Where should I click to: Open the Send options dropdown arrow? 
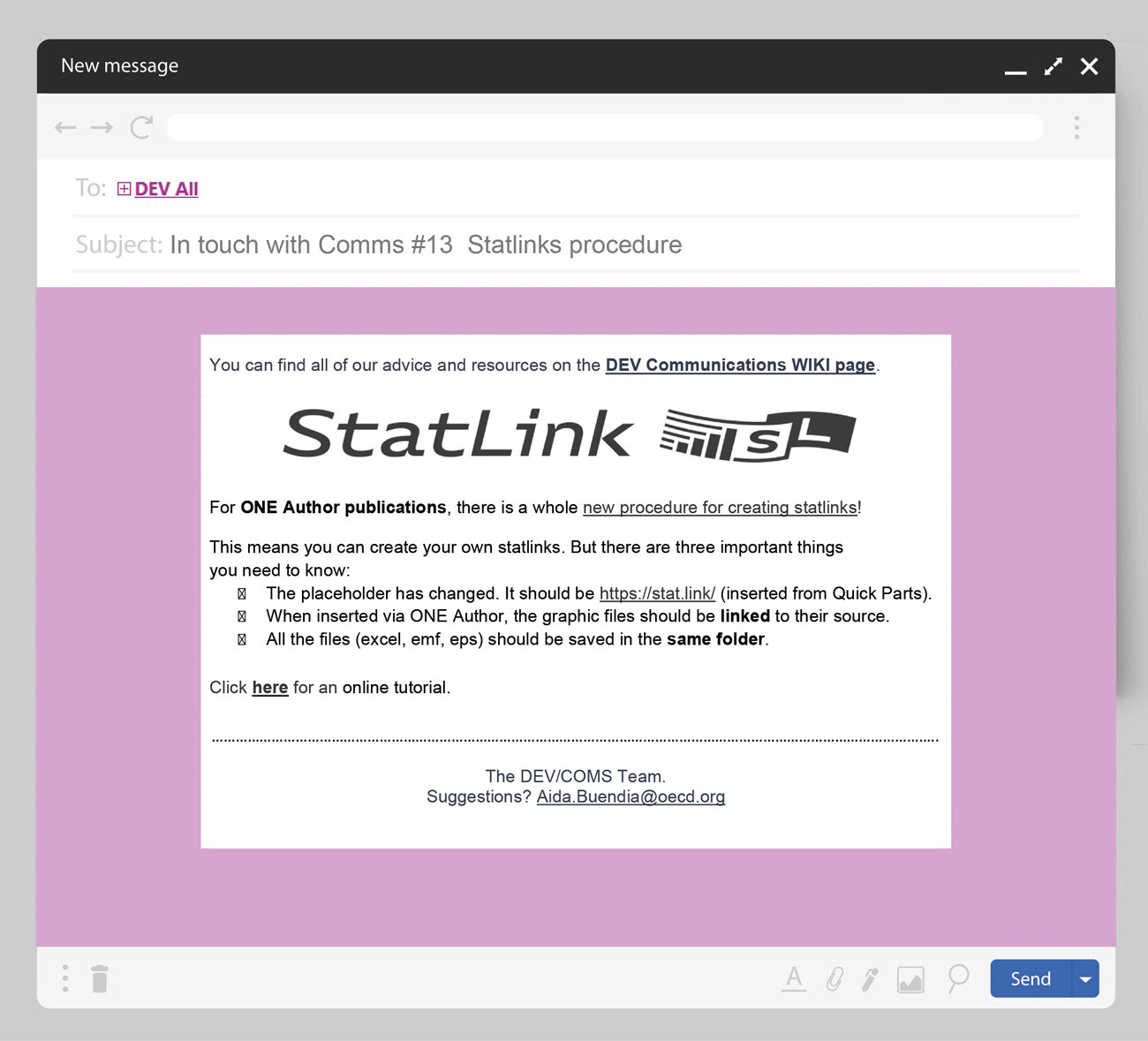pyautogui.click(x=1085, y=978)
